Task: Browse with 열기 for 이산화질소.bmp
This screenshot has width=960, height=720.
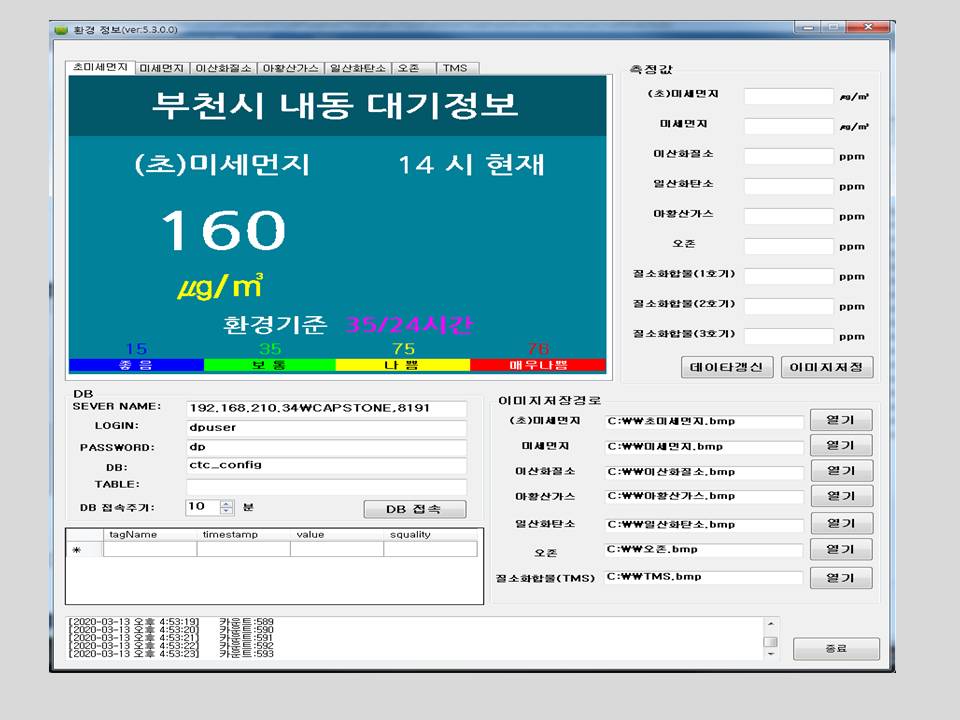Action: [x=841, y=471]
